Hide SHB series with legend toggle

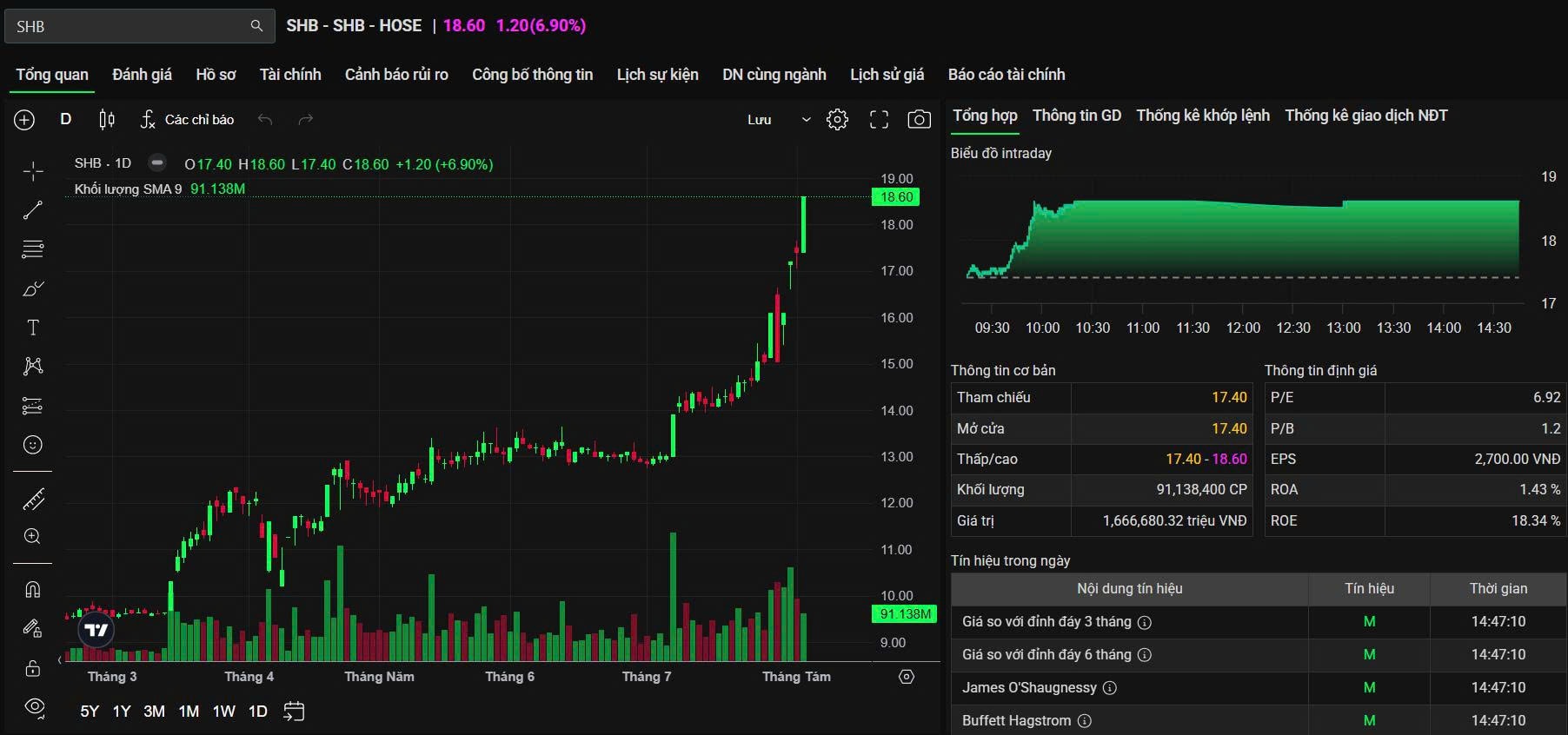tap(157, 162)
